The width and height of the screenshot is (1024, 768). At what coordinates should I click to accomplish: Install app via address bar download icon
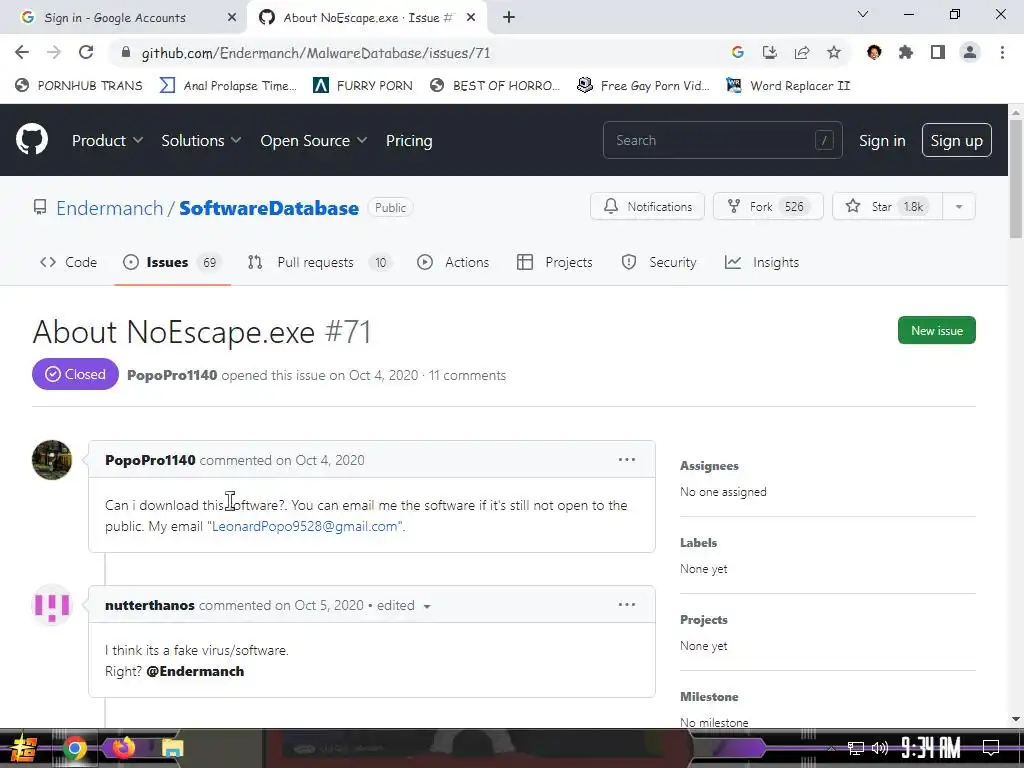[x=770, y=52]
